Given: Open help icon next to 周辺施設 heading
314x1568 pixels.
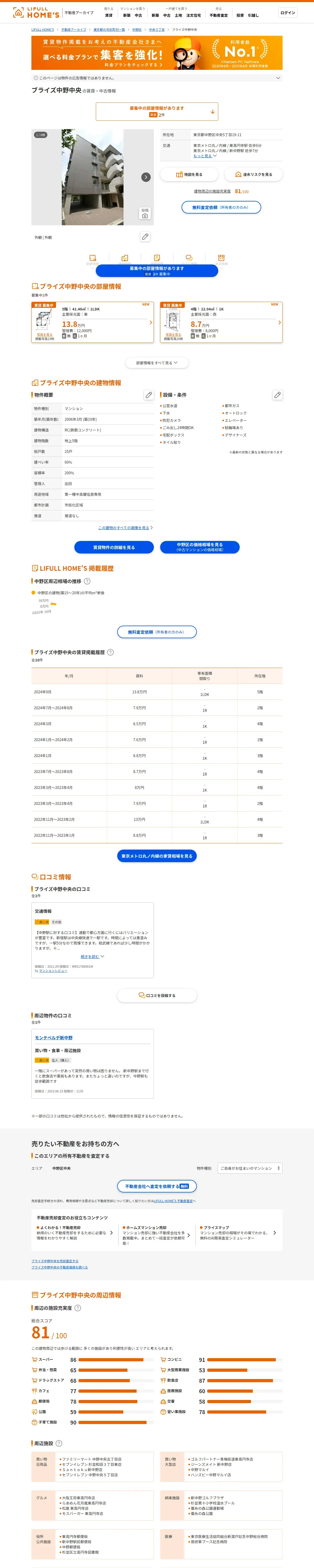Looking at the screenshot, I should point(59,1443).
